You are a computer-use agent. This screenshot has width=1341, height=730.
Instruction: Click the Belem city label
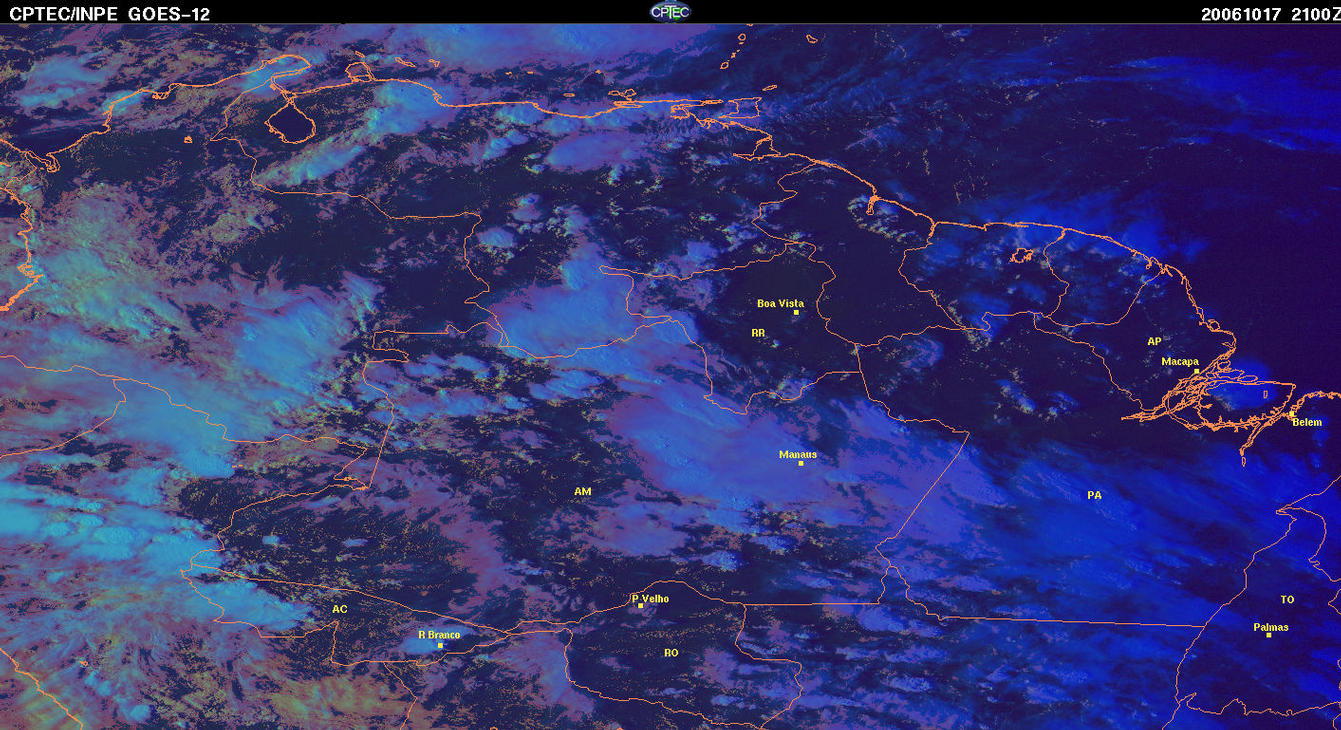pyautogui.click(x=1307, y=422)
